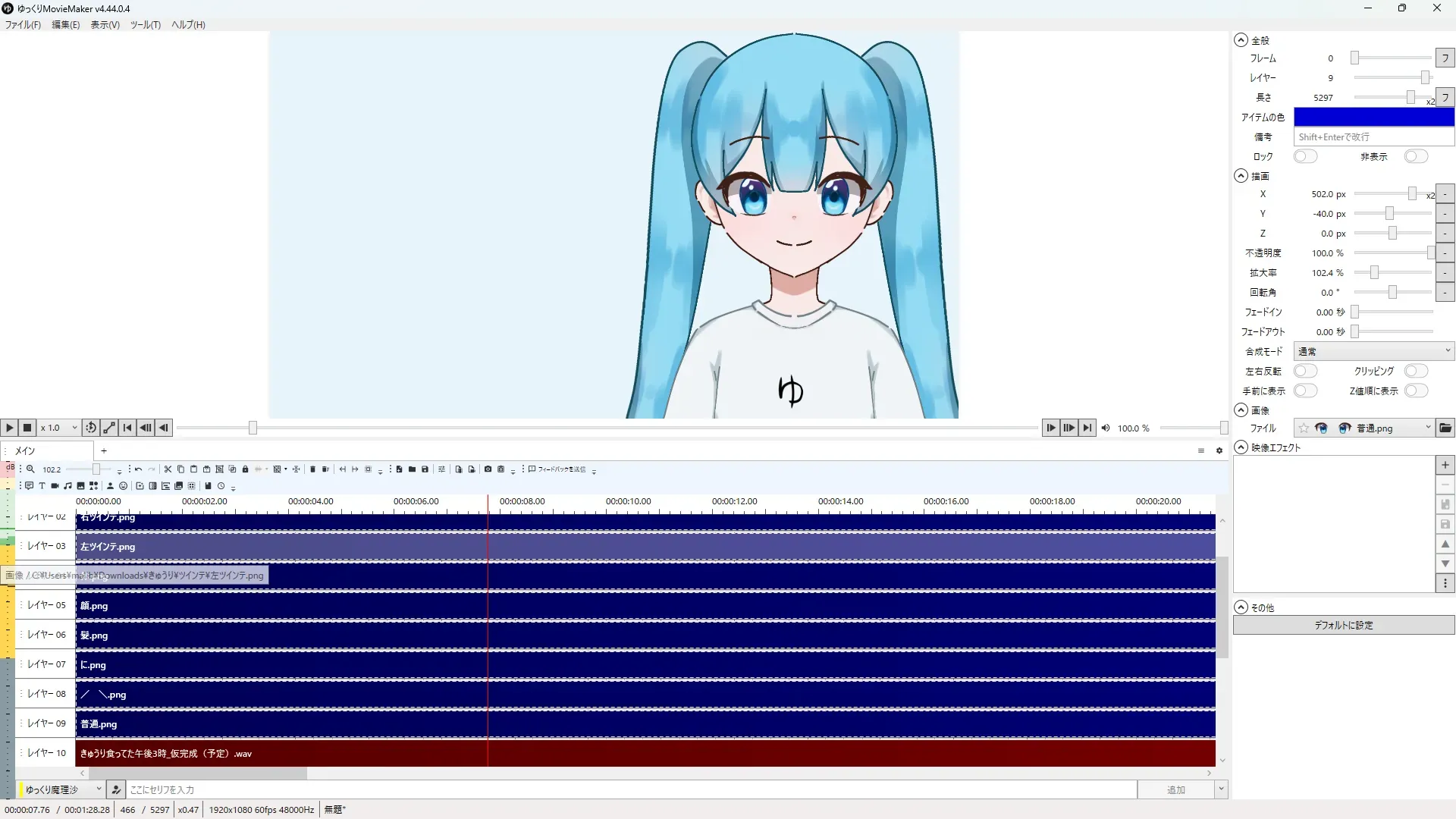
Task: Open the ツール(T) menu
Action: tap(145, 25)
